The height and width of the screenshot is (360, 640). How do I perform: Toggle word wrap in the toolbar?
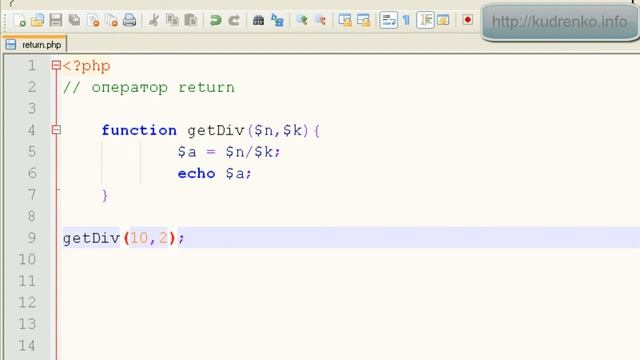pyautogui.click(x=388, y=20)
